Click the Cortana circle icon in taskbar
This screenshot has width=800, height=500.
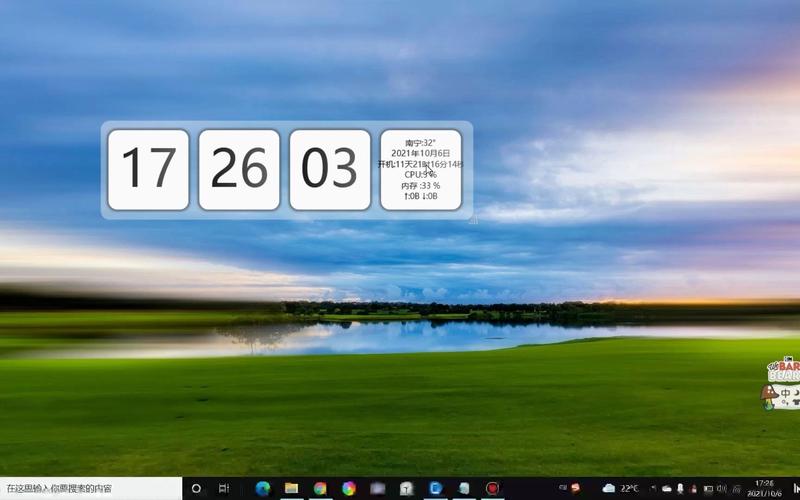point(196,488)
